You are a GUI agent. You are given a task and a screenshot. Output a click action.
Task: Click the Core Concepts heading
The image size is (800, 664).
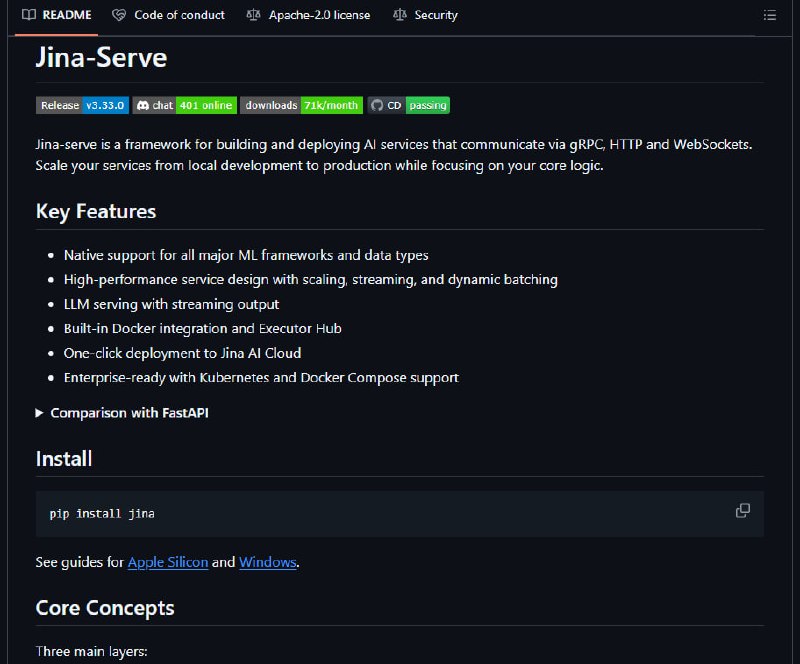(x=105, y=608)
